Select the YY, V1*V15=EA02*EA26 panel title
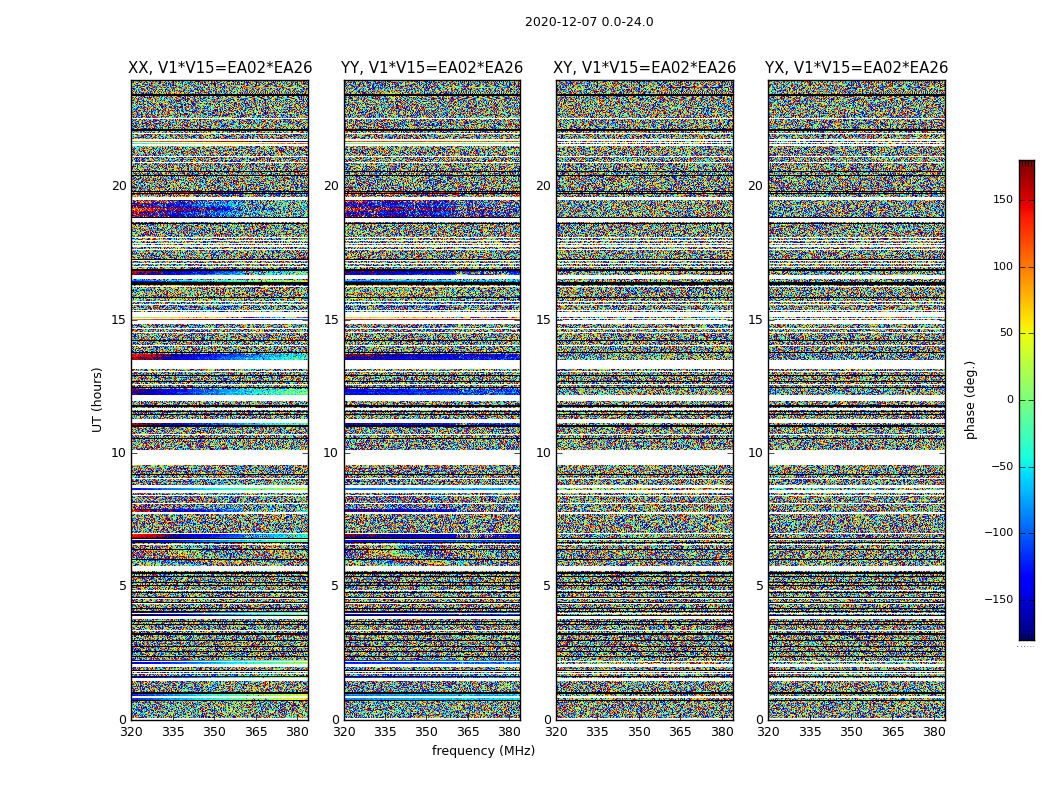The width and height of the screenshot is (1050, 800). pos(432,68)
